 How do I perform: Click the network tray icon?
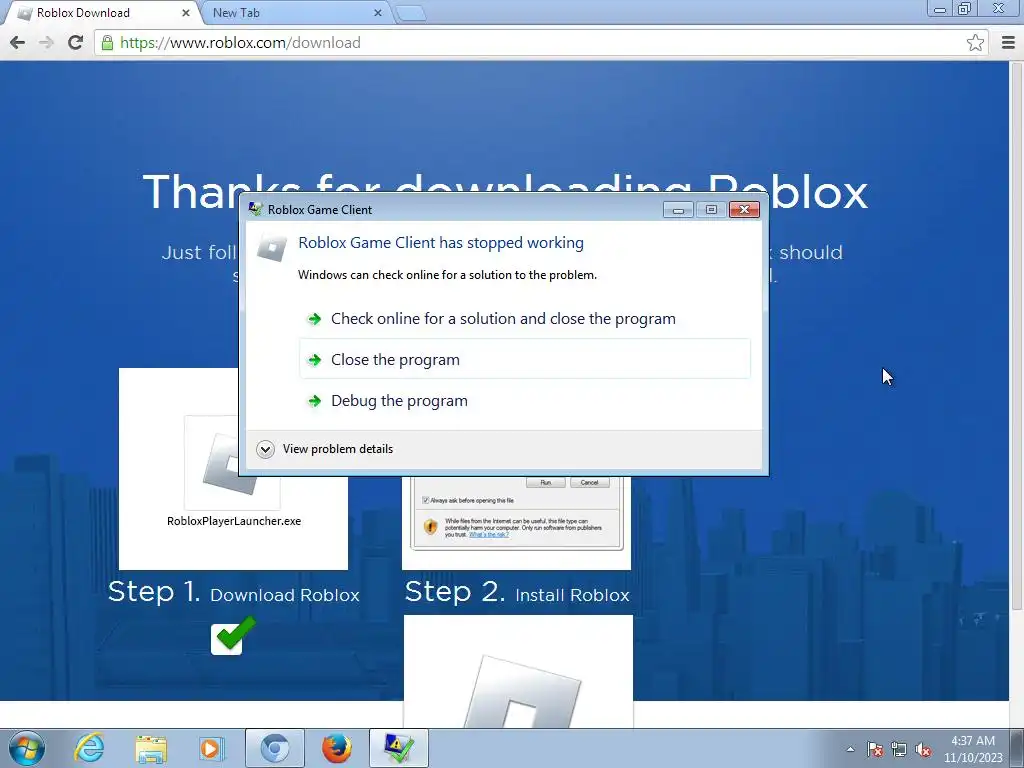pos(899,749)
